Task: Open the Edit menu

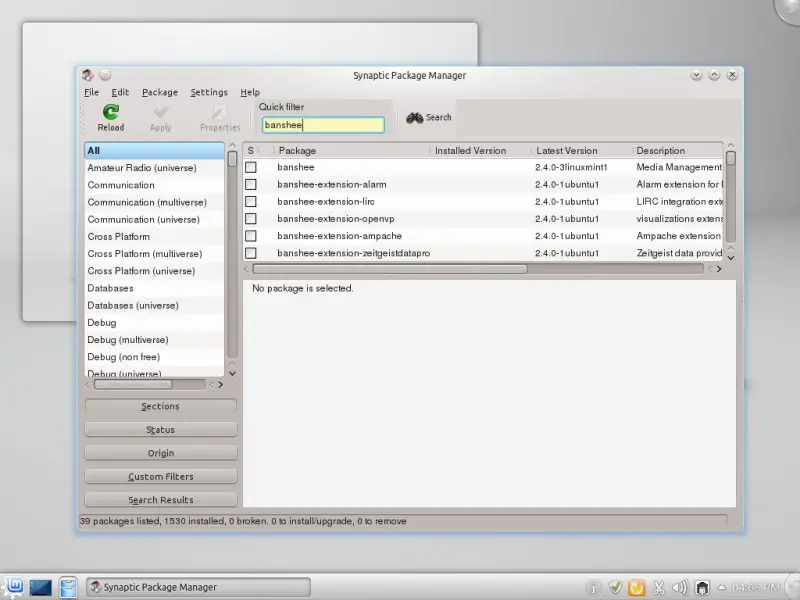Action: pos(120,92)
